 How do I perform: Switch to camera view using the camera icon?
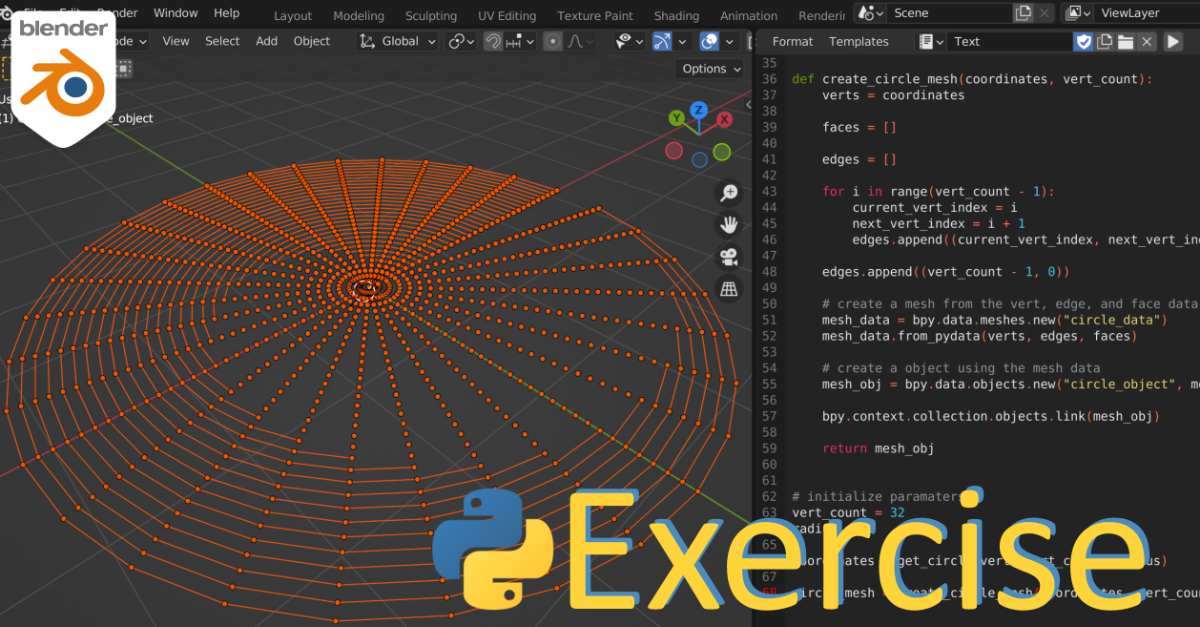[x=729, y=256]
